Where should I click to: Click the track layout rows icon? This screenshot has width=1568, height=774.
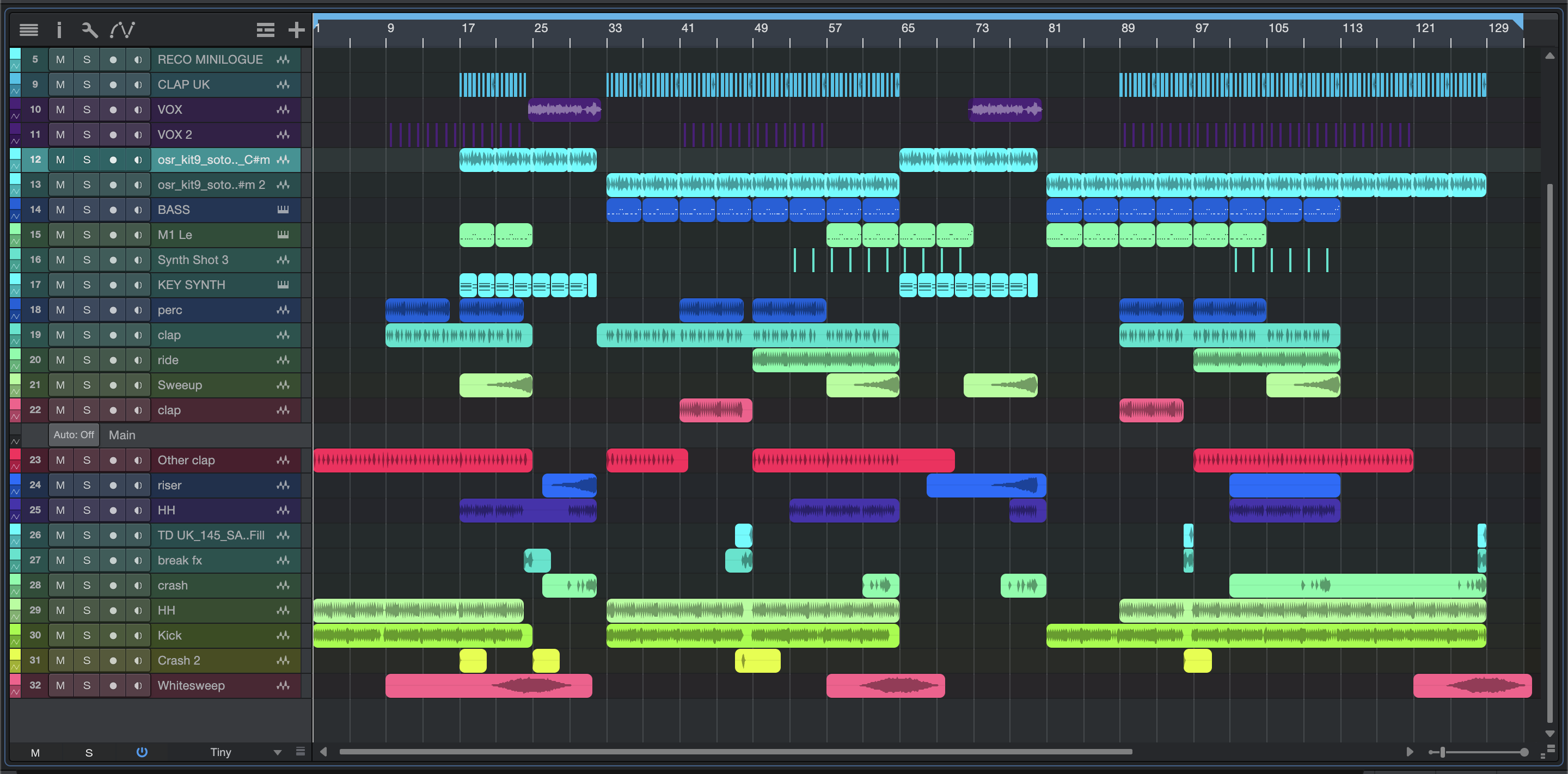(265, 29)
